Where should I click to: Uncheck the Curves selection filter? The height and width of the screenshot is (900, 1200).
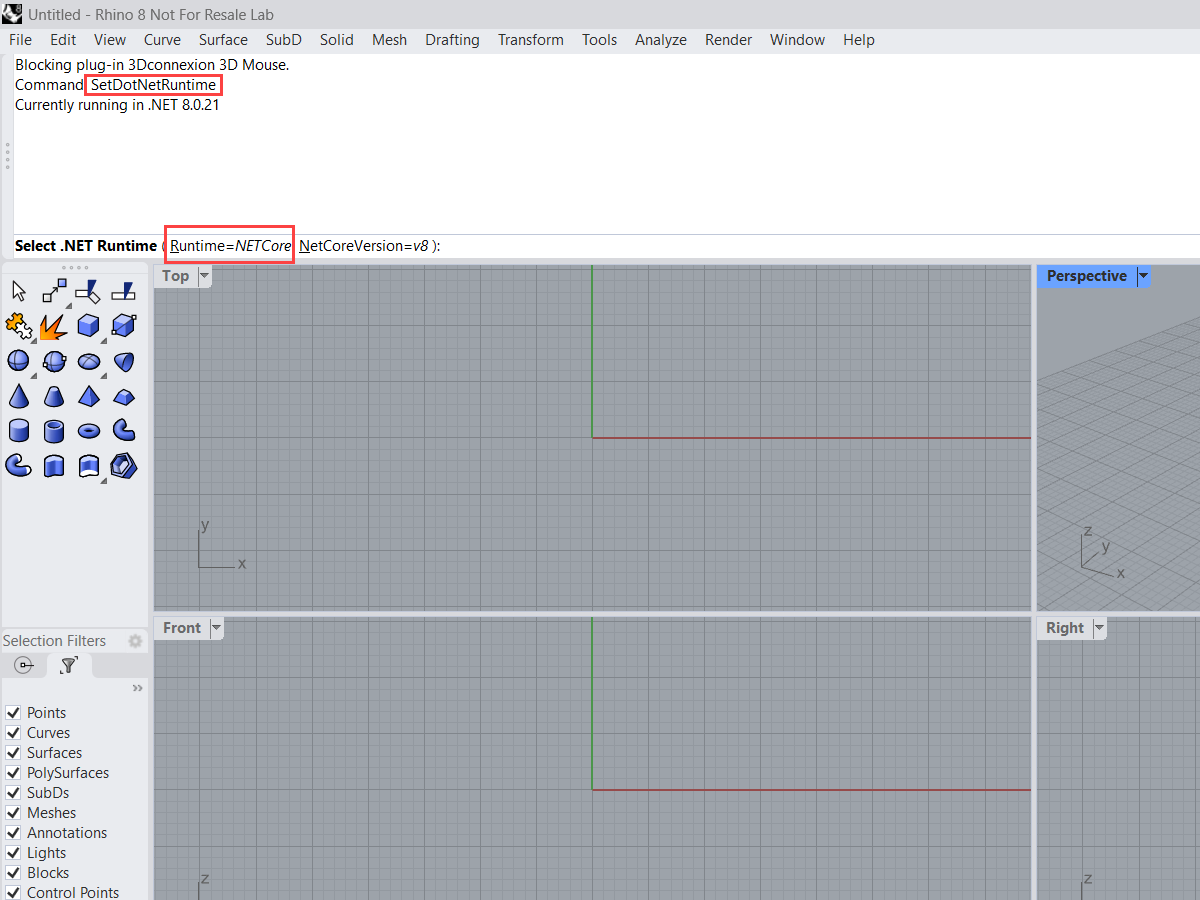pyautogui.click(x=13, y=732)
